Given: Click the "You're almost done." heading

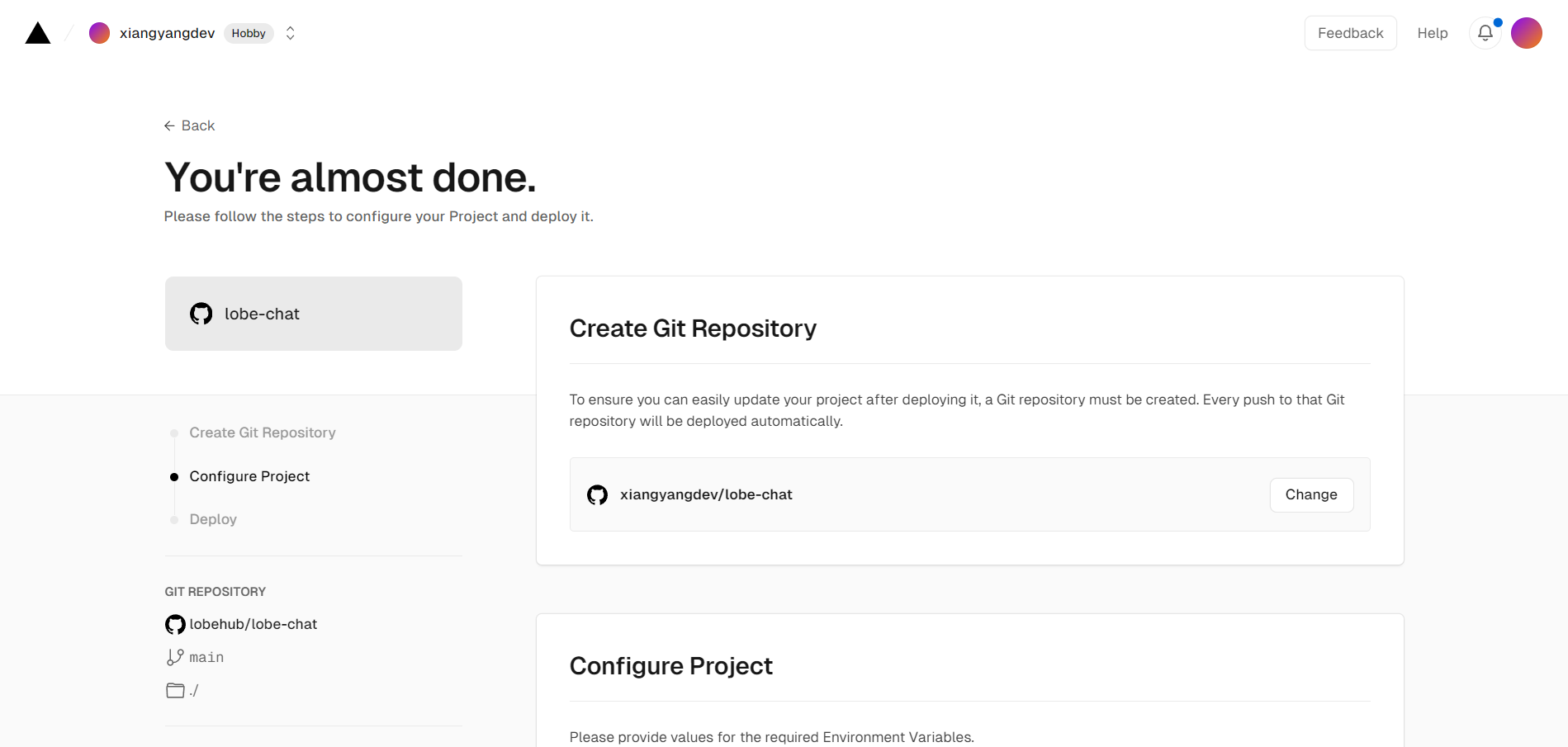Looking at the screenshot, I should tap(350, 177).
